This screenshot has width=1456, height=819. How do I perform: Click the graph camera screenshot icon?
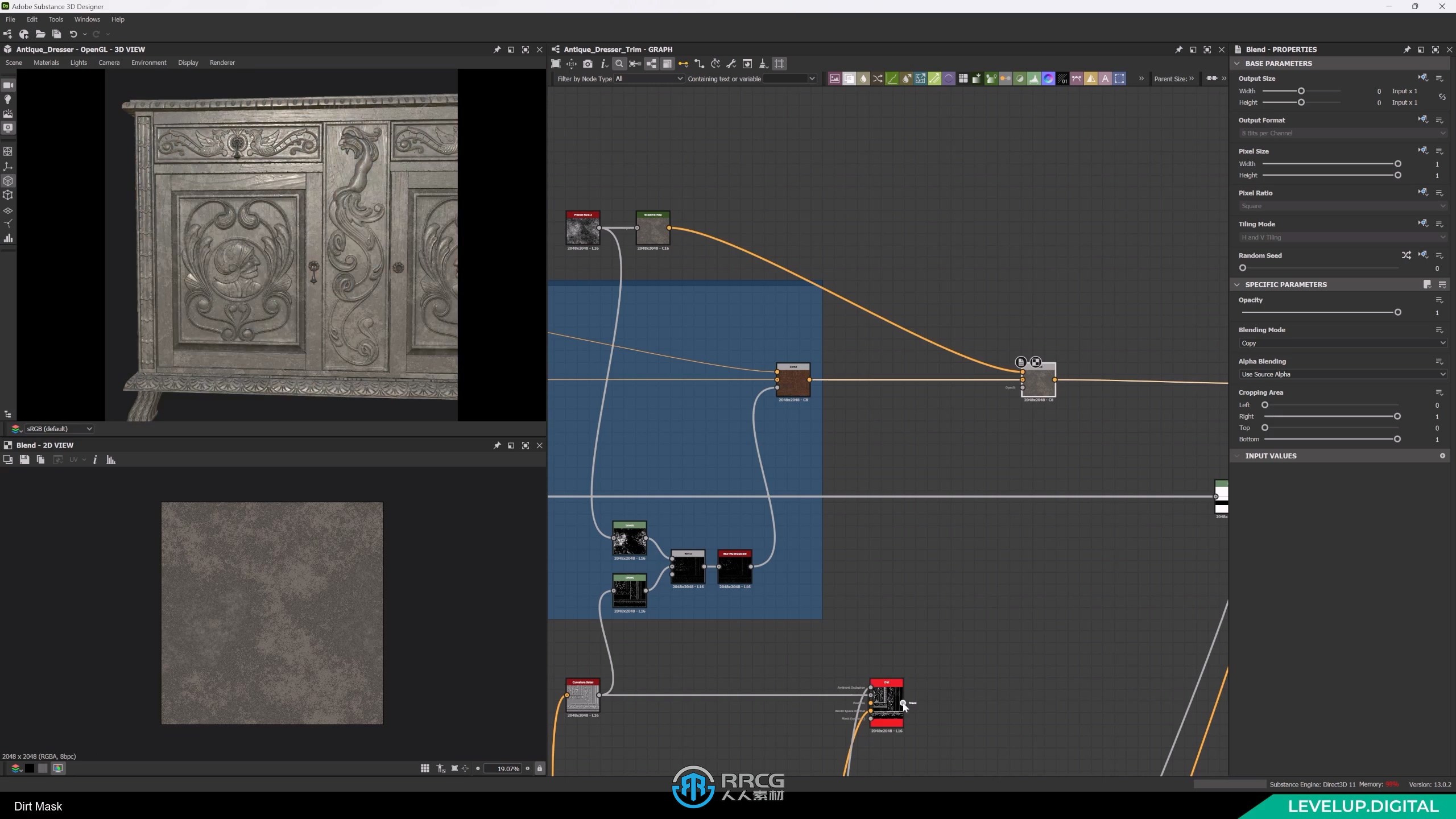pyautogui.click(x=588, y=64)
